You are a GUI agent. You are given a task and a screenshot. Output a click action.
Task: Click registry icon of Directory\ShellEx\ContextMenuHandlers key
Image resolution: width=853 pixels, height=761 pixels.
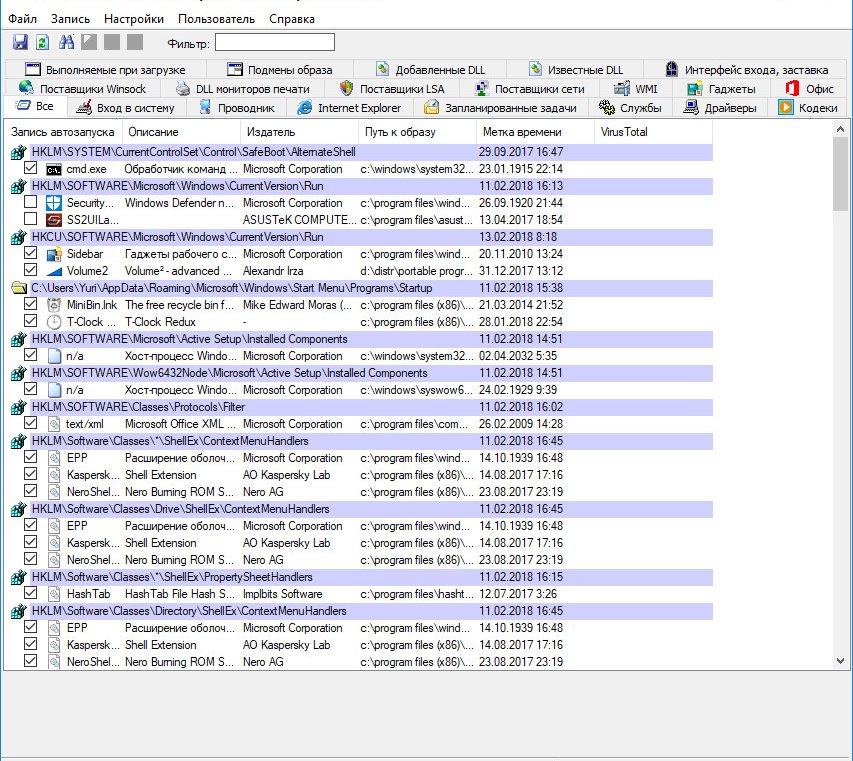[x=18, y=611]
